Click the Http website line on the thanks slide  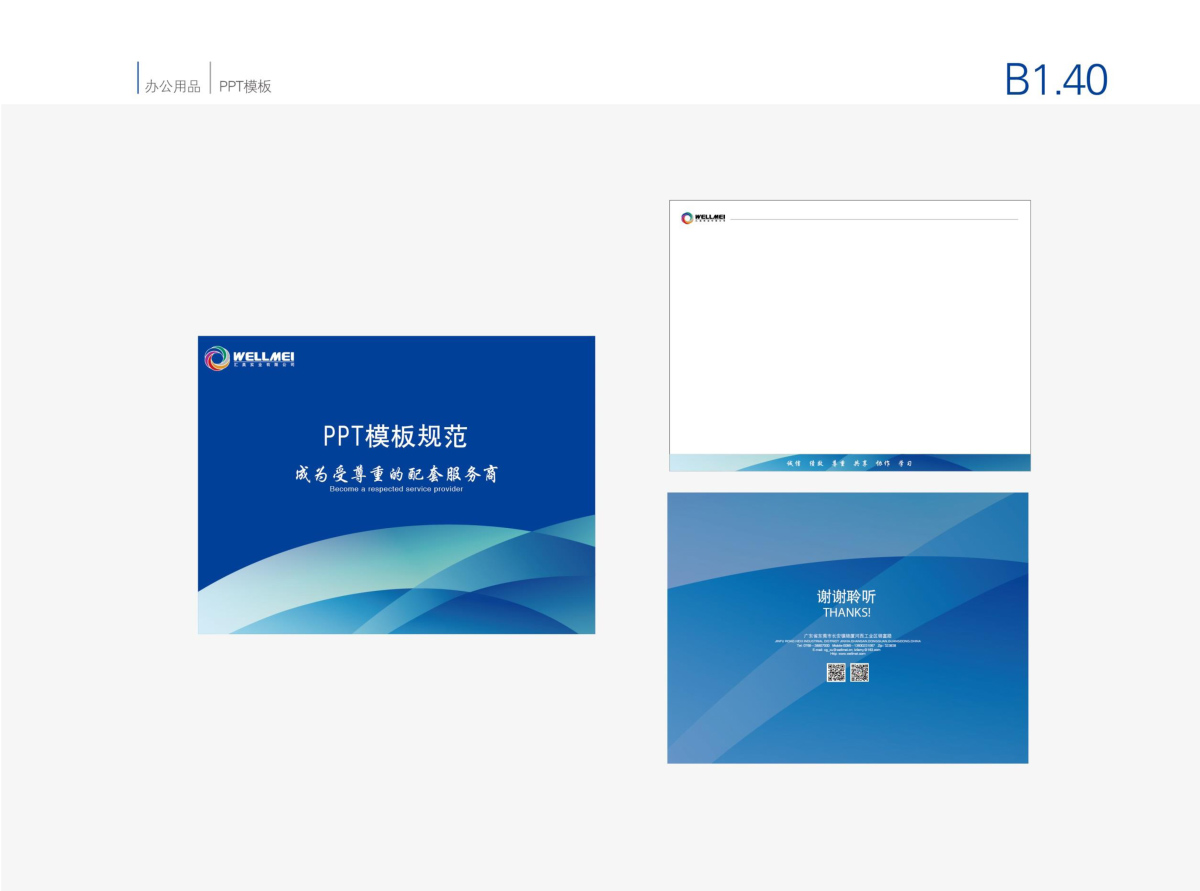click(847, 654)
